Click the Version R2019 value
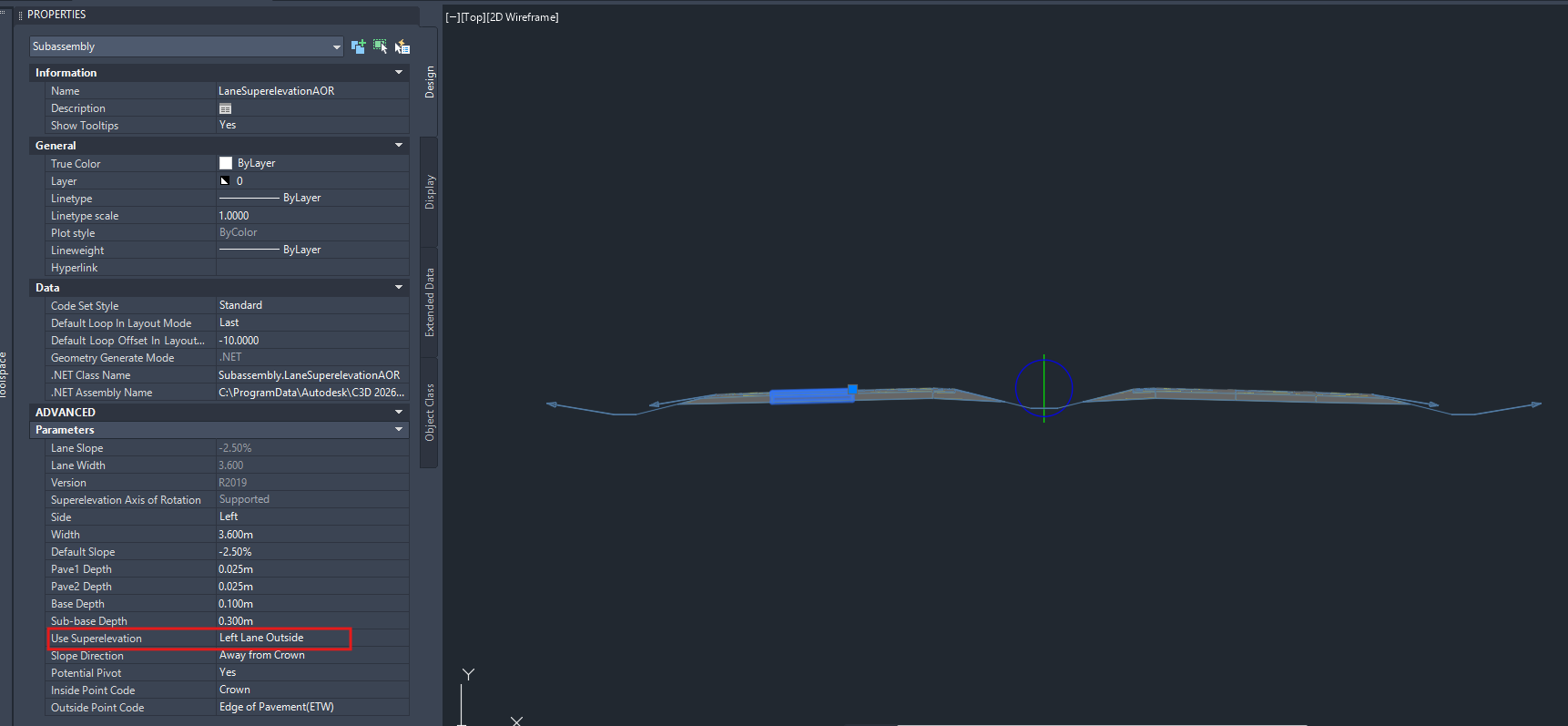Screen dimensions: 1568x726 click(312, 482)
